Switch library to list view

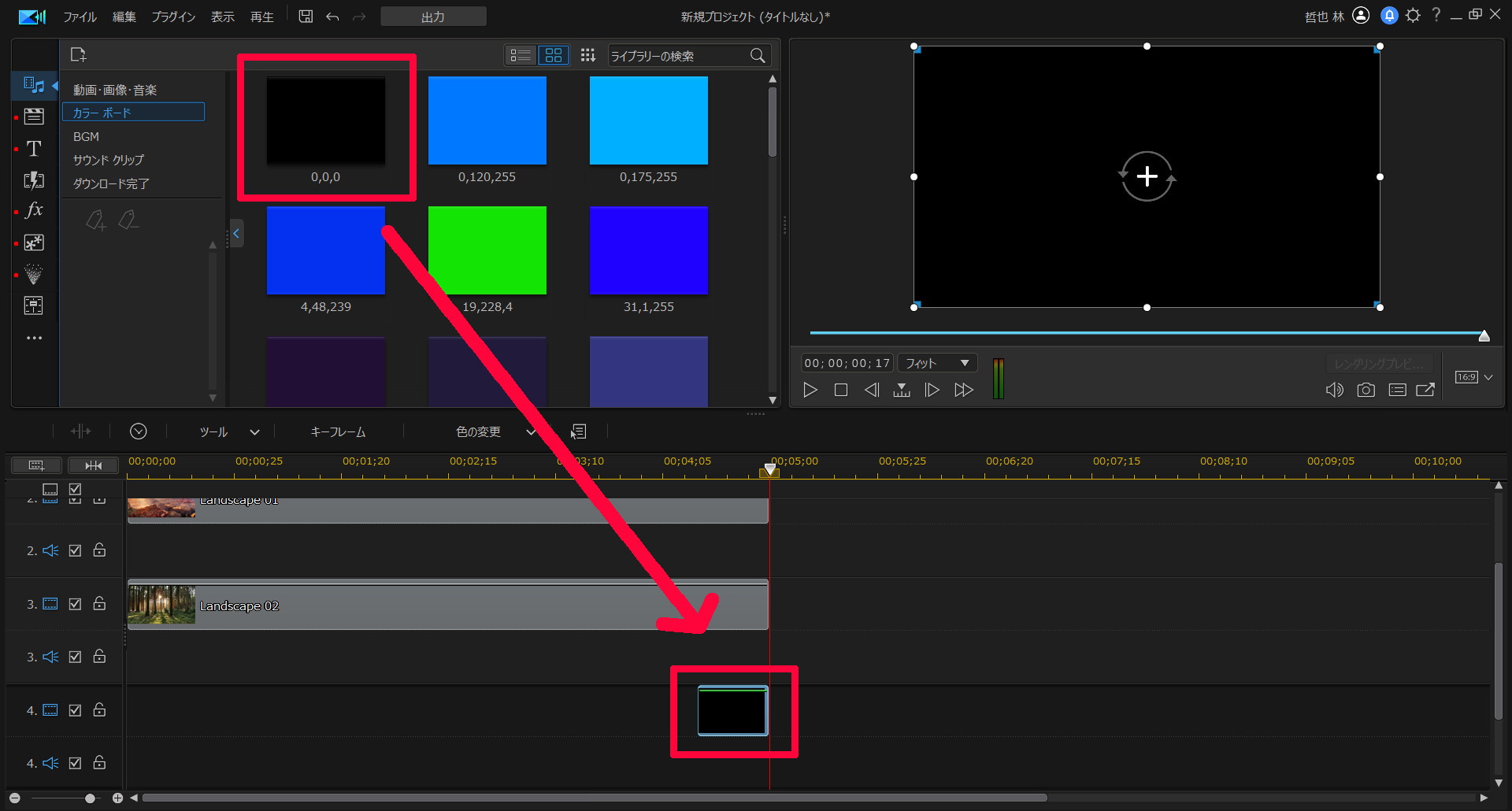point(521,55)
